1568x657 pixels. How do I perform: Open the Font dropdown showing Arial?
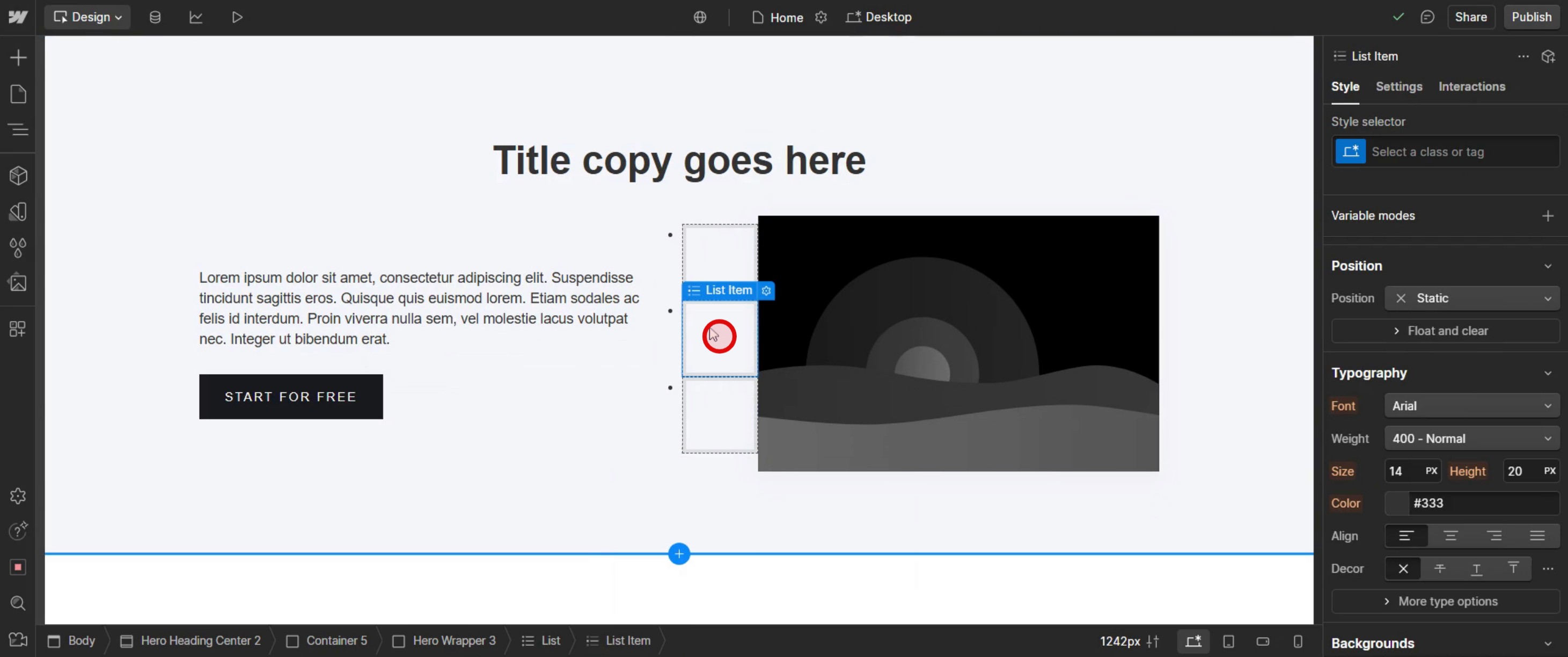[1471, 405]
